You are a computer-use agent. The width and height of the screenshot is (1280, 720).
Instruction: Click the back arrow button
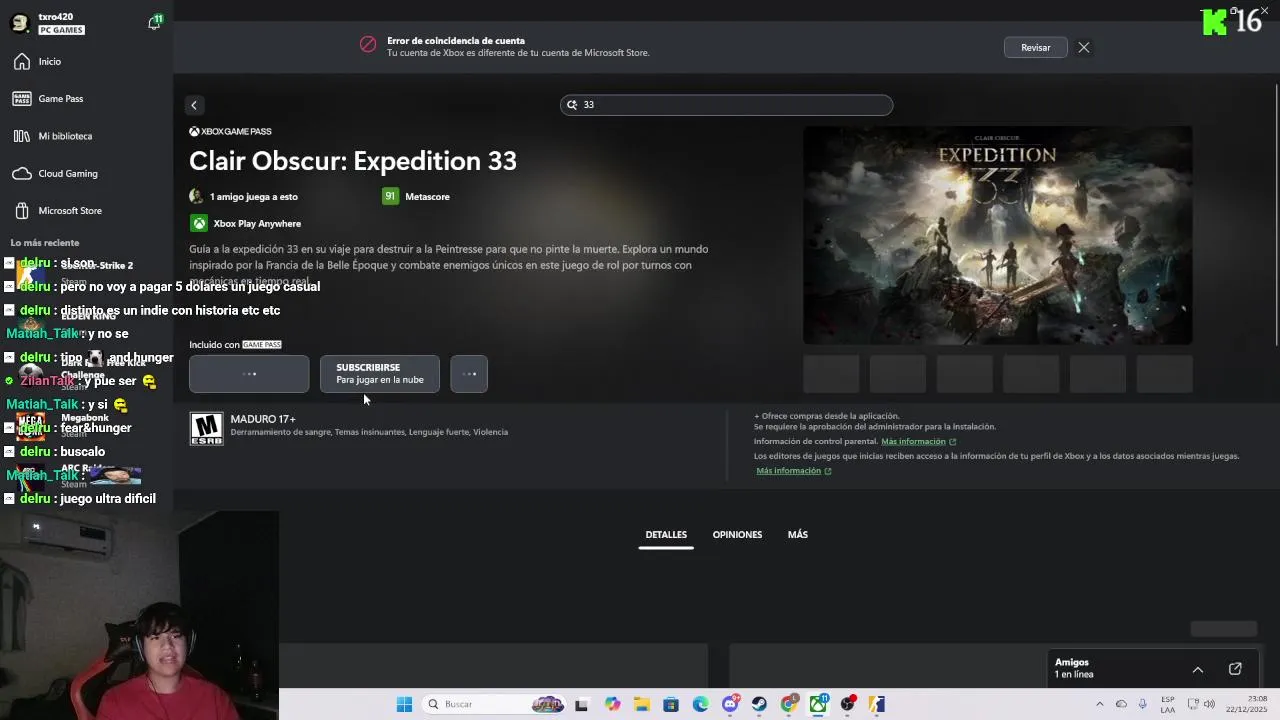coord(194,105)
